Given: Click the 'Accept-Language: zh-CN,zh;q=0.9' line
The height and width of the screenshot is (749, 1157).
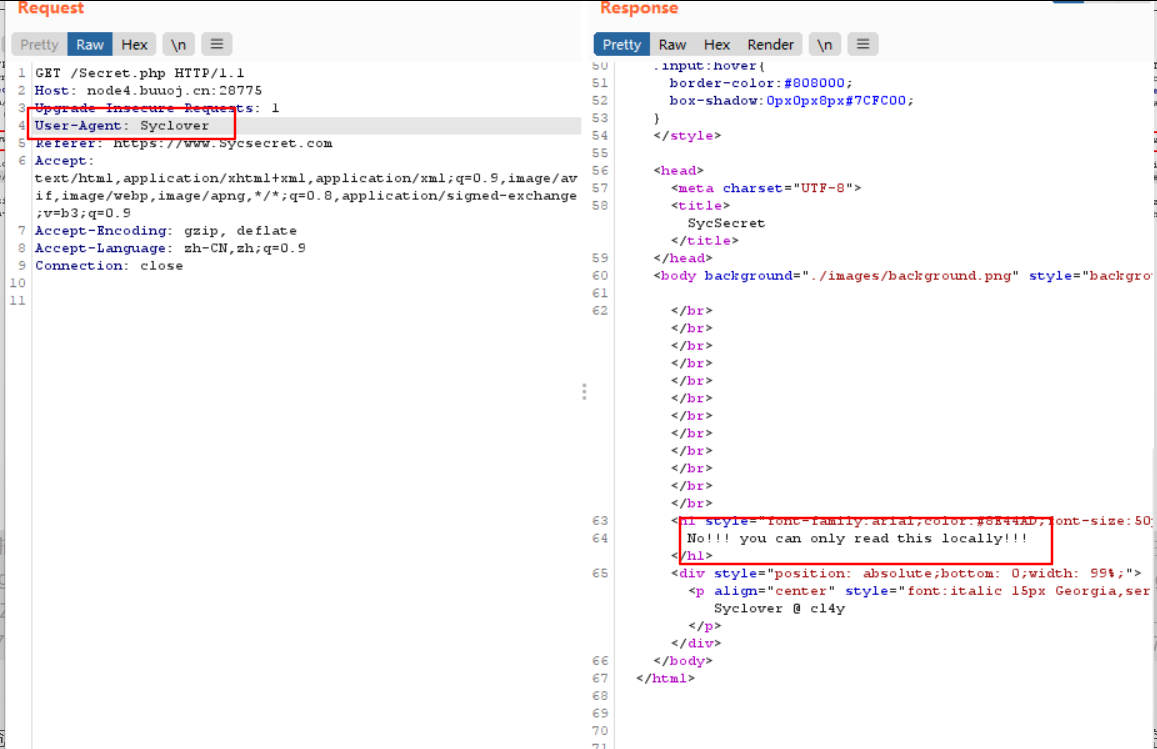Looking at the screenshot, I should coord(170,249).
